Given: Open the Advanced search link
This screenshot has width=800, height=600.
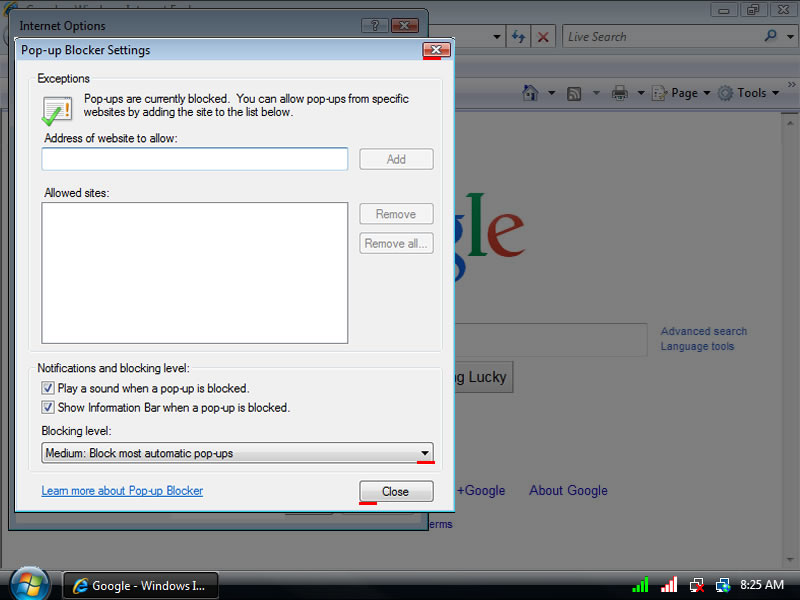Looking at the screenshot, I should pos(703,331).
